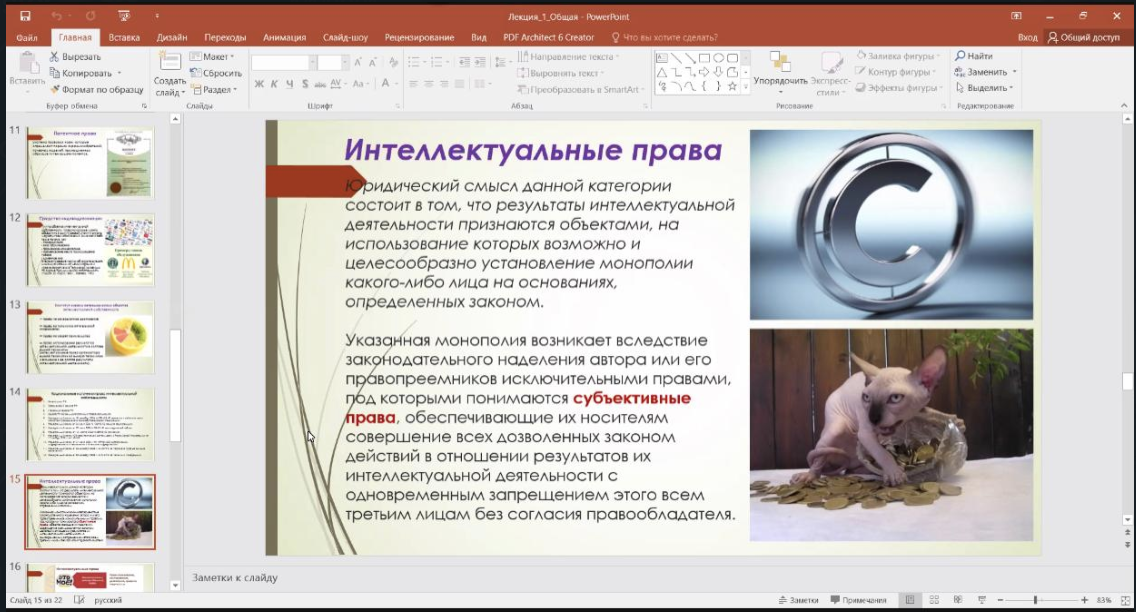
Task: Select slide 11 thumbnail
Action: click(x=90, y=163)
